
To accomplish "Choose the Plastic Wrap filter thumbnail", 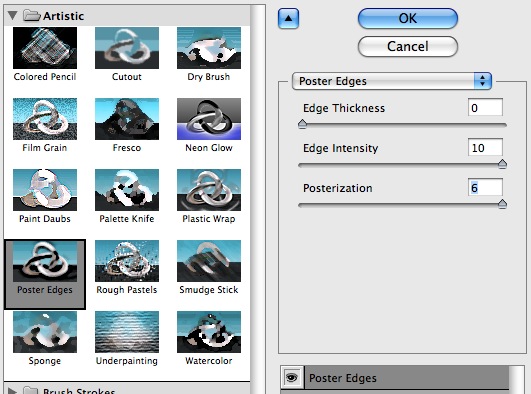I will click(x=209, y=190).
